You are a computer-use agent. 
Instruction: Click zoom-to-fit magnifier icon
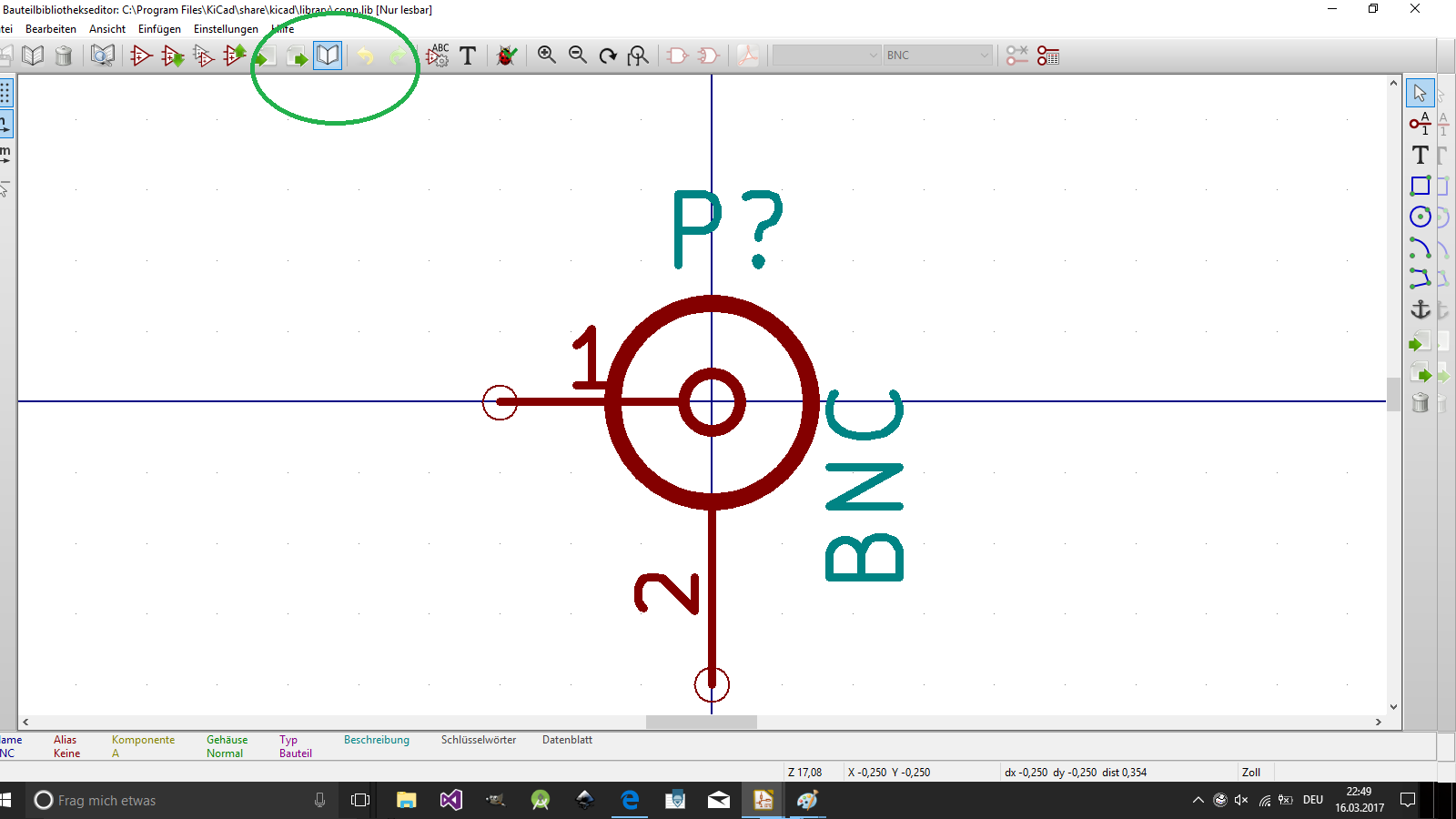tap(639, 56)
